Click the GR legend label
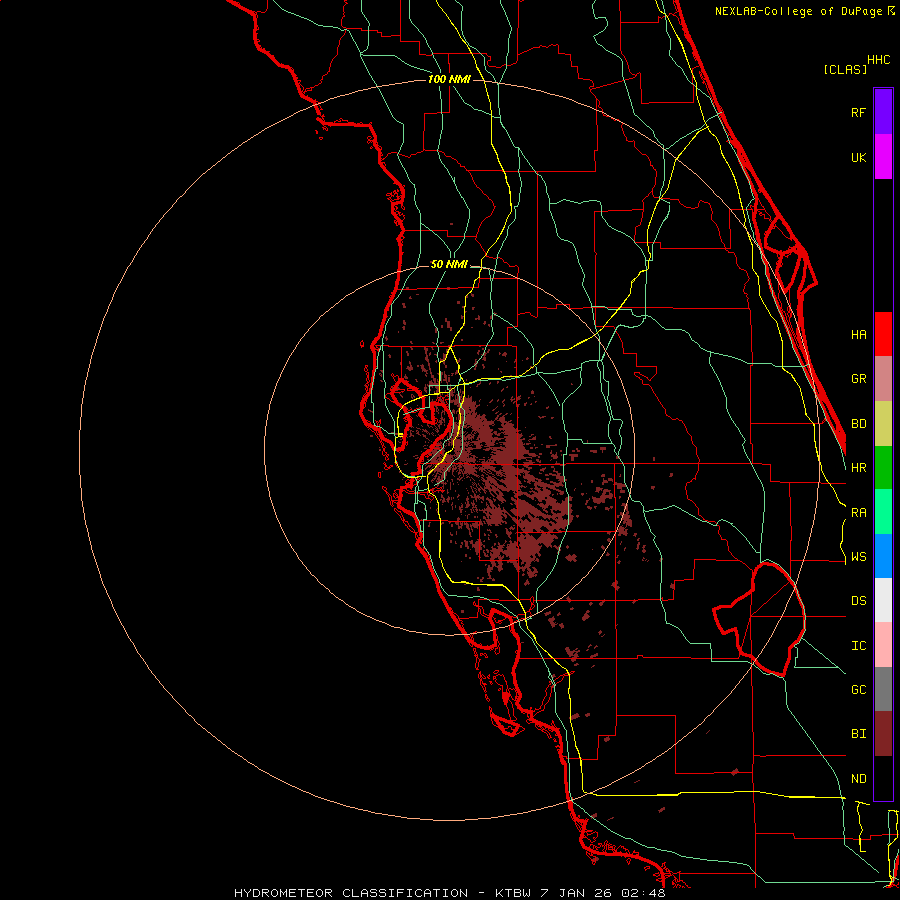This screenshot has height=900, width=900. click(859, 379)
